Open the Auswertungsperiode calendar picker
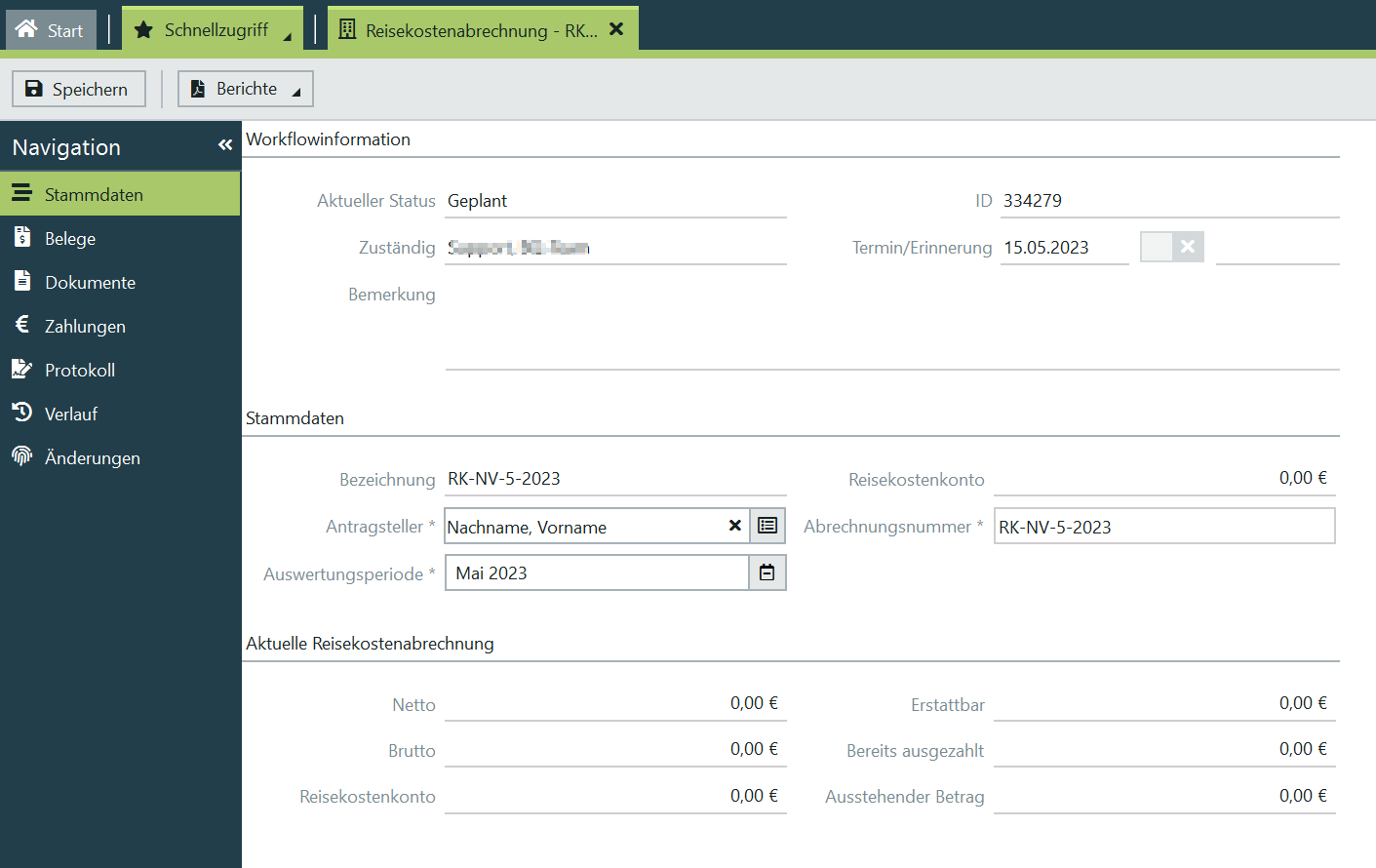 (x=767, y=572)
